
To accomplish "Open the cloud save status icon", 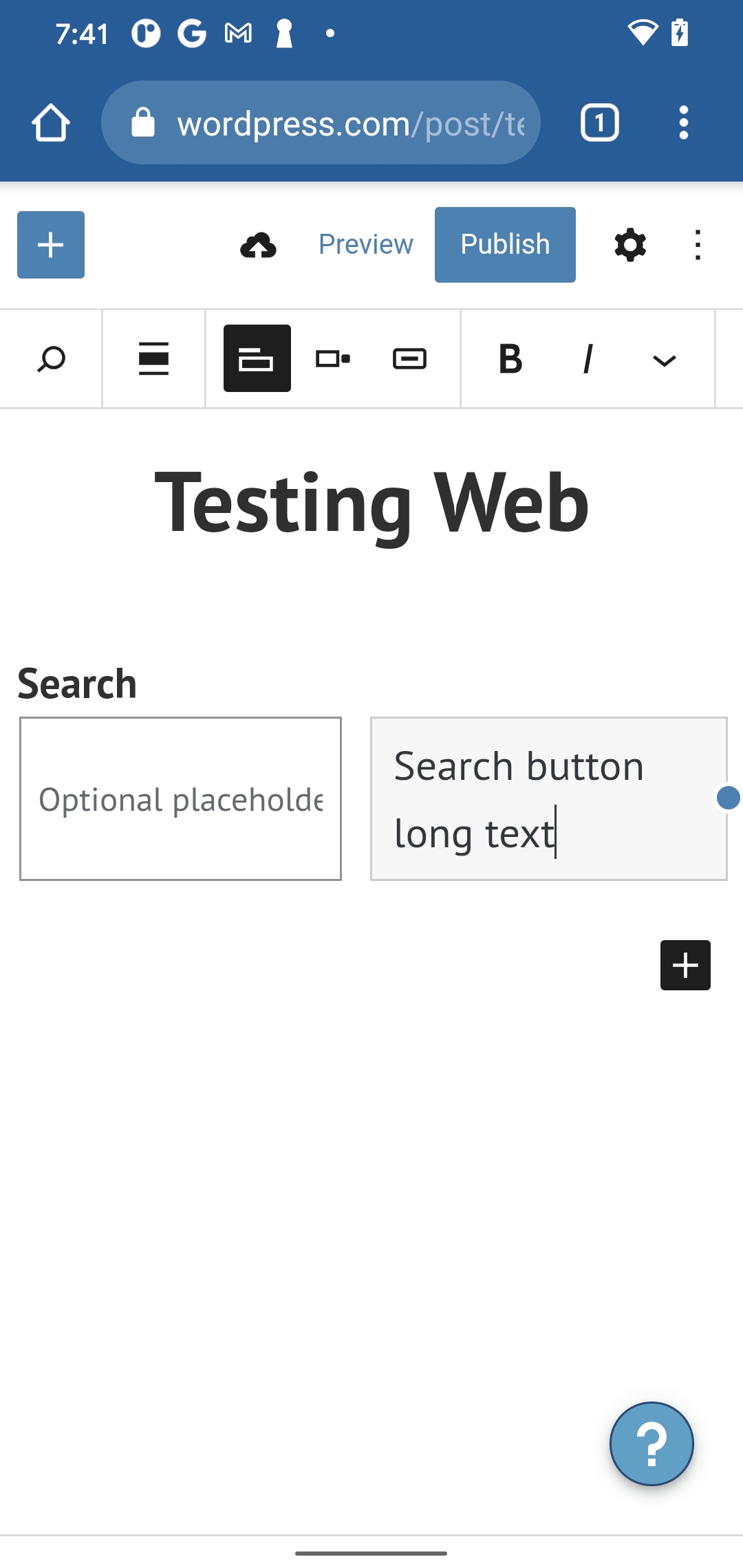I will tap(259, 245).
